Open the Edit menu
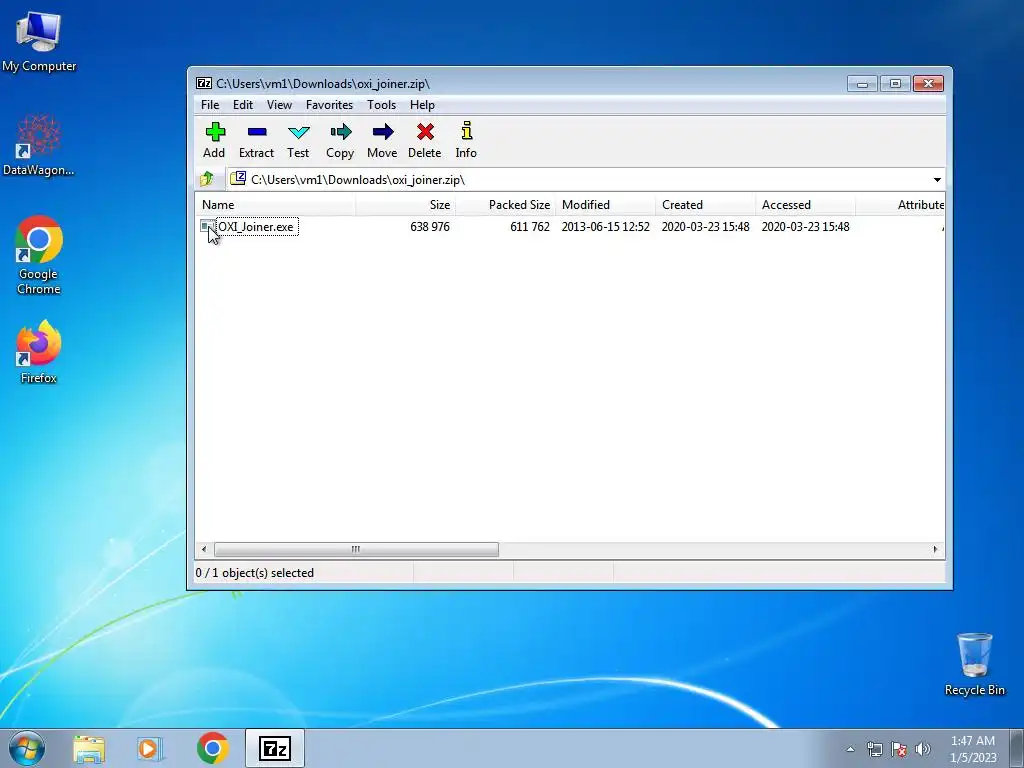The image size is (1024, 768). point(243,104)
